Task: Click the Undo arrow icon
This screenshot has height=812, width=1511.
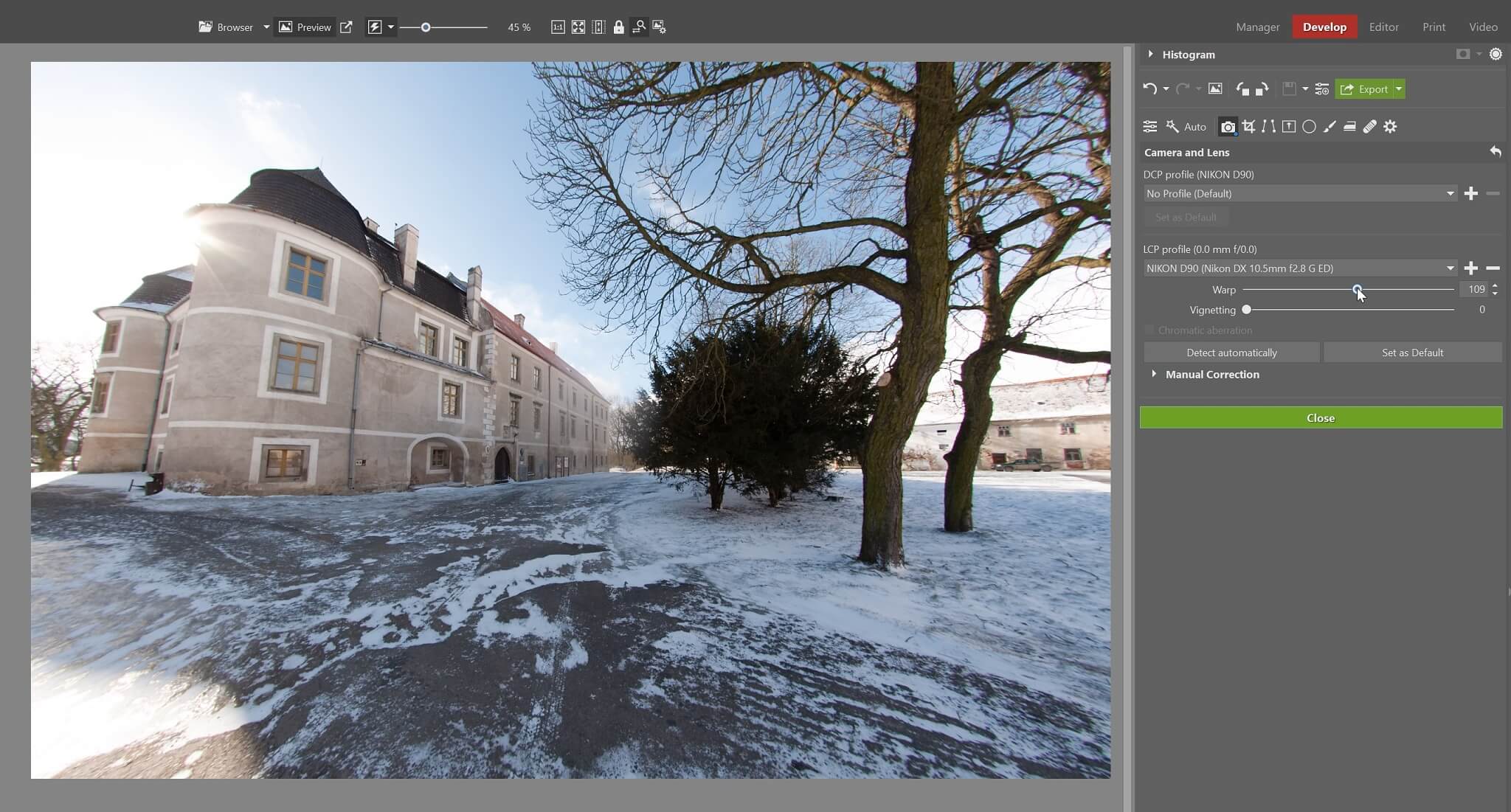Action: (1149, 89)
